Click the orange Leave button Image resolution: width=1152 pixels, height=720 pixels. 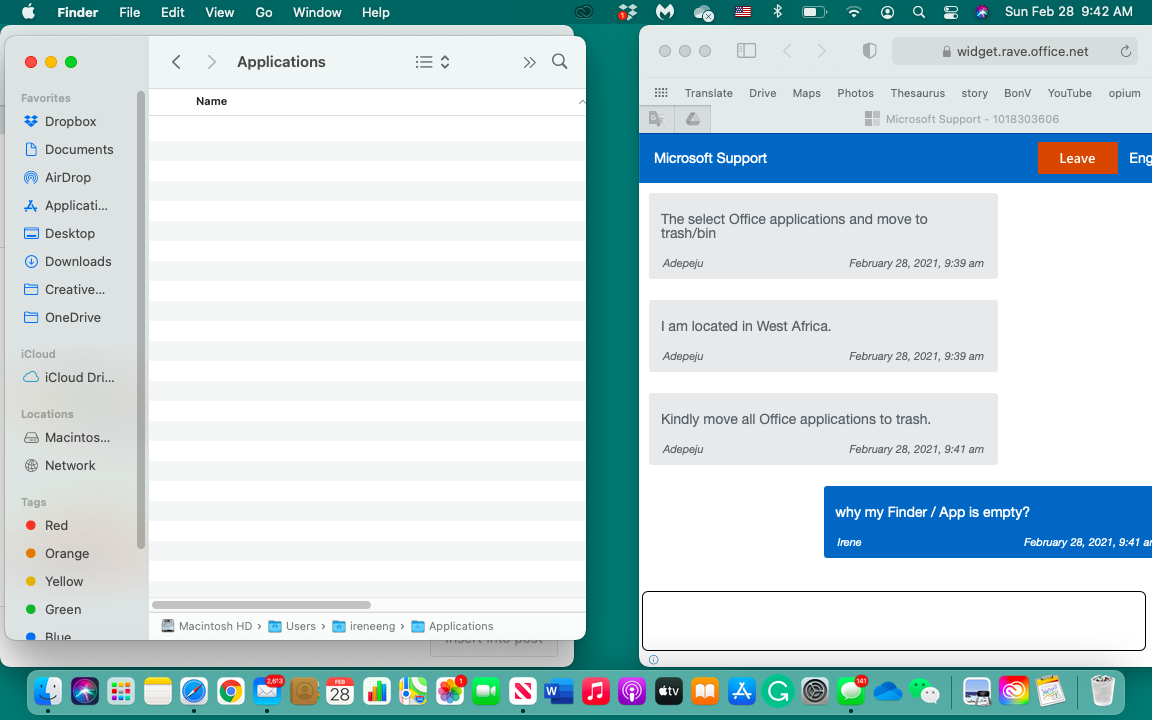point(1077,158)
